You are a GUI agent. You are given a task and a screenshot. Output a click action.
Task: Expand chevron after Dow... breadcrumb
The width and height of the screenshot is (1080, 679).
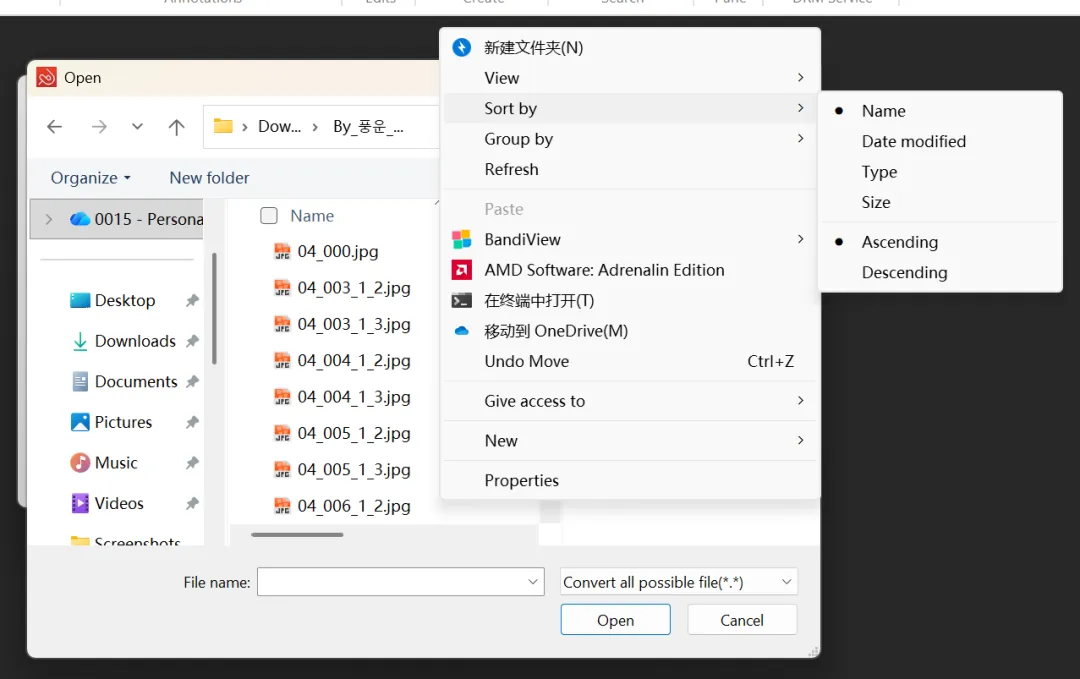coord(315,127)
